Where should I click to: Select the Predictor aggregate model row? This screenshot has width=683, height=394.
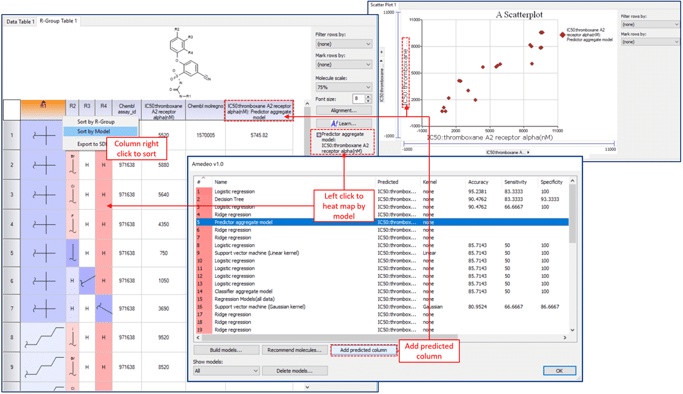coord(382,222)
